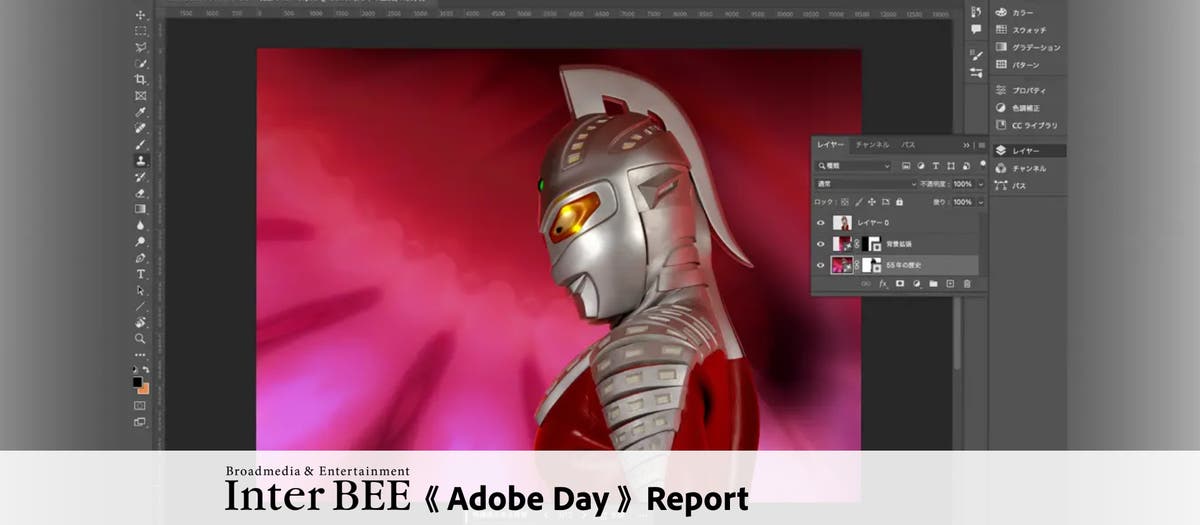Open the Adjustments (色調補正) panel
Screen dimensions: 1200x525
(x=1018, y=107)
